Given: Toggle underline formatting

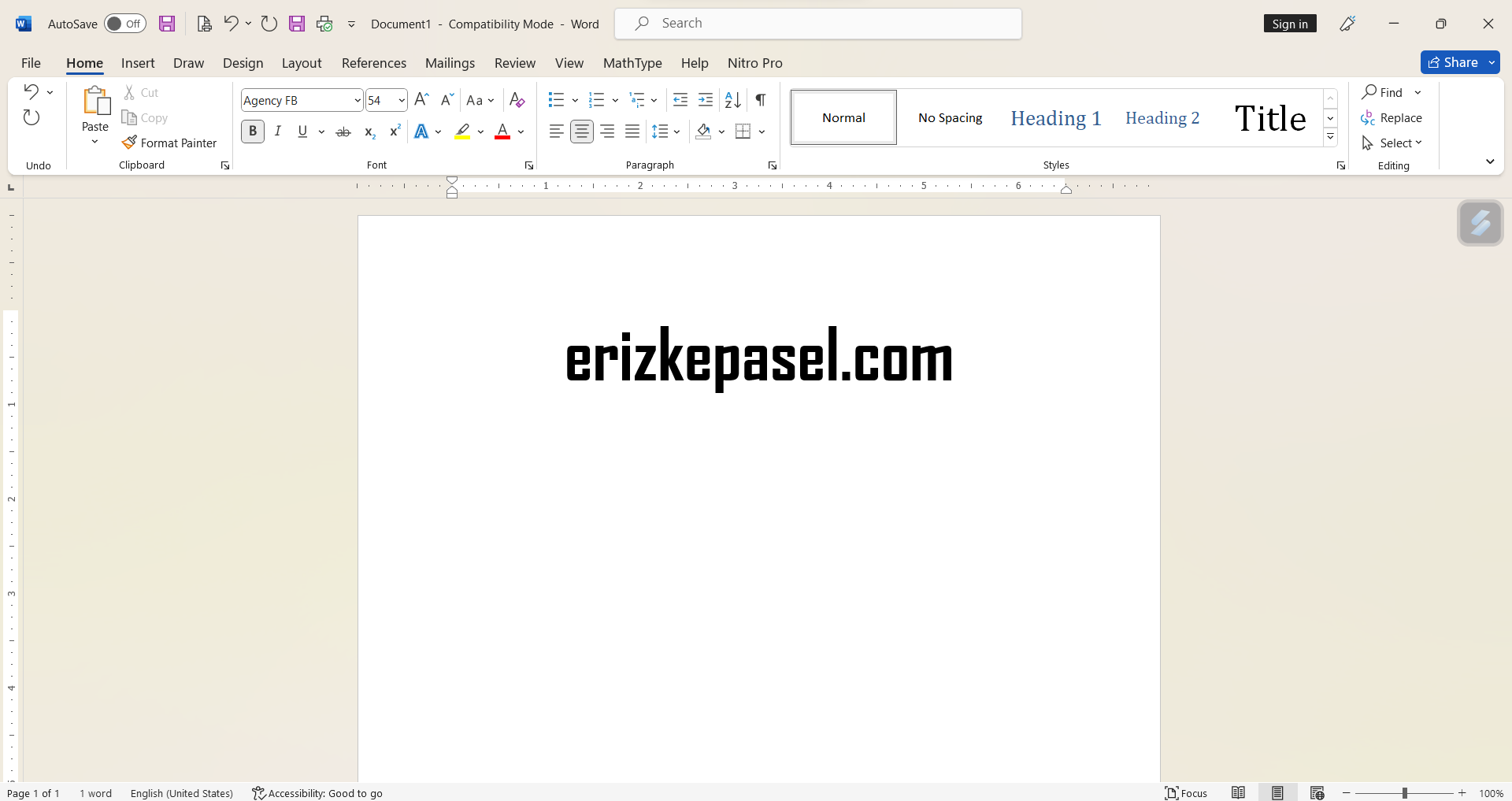Looking at the screenshot, I should (x=302, y=132).
